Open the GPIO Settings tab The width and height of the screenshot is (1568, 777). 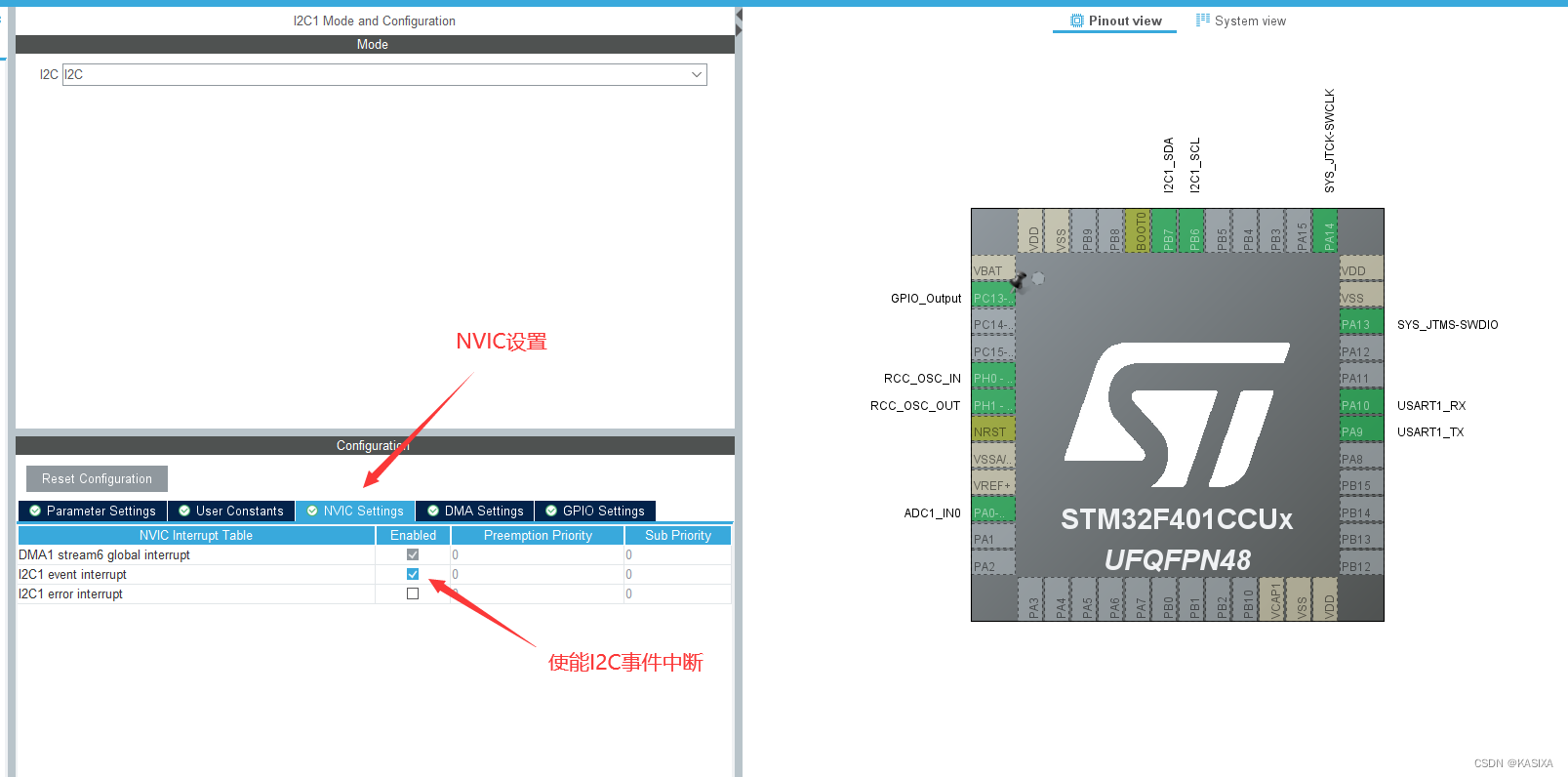click(x=595, y=511)
